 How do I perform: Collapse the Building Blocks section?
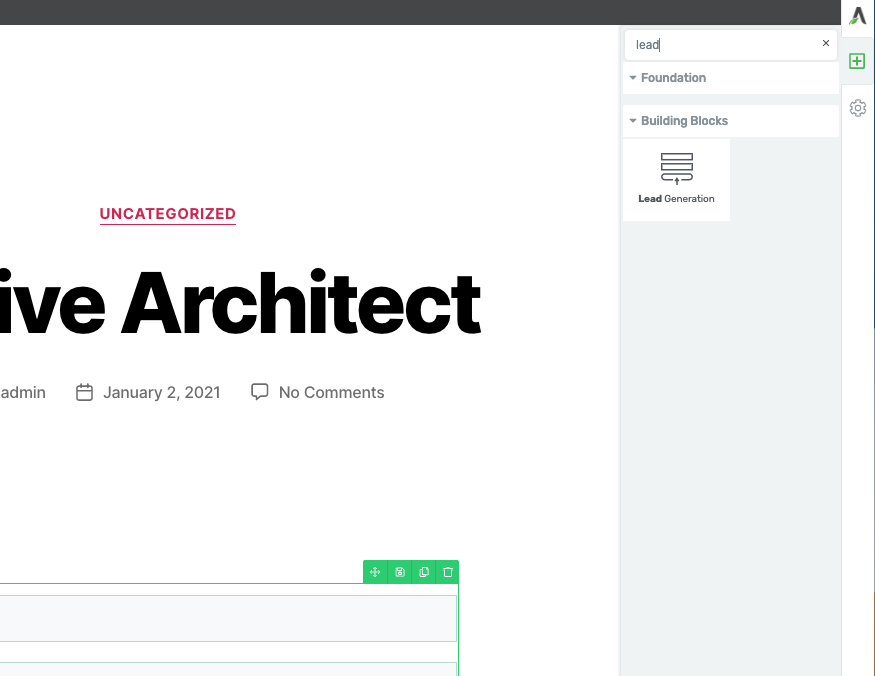coord(678,121)
